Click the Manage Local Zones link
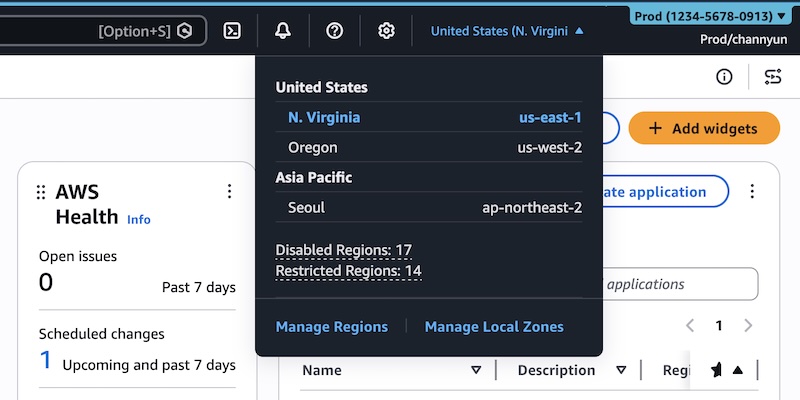 click(x=494, y=327)
